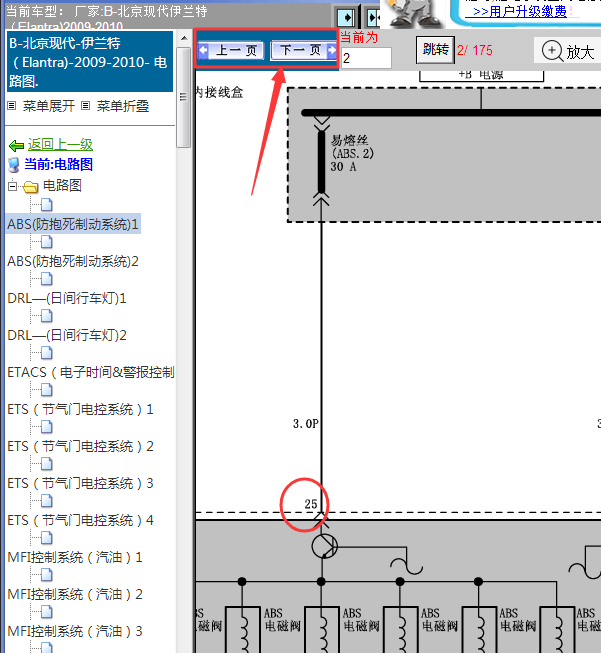Click document icon above ABS(防抱死制动系统)1
Image resolution: width=601 pixels, height=653 pixels.
pos(47,204)
